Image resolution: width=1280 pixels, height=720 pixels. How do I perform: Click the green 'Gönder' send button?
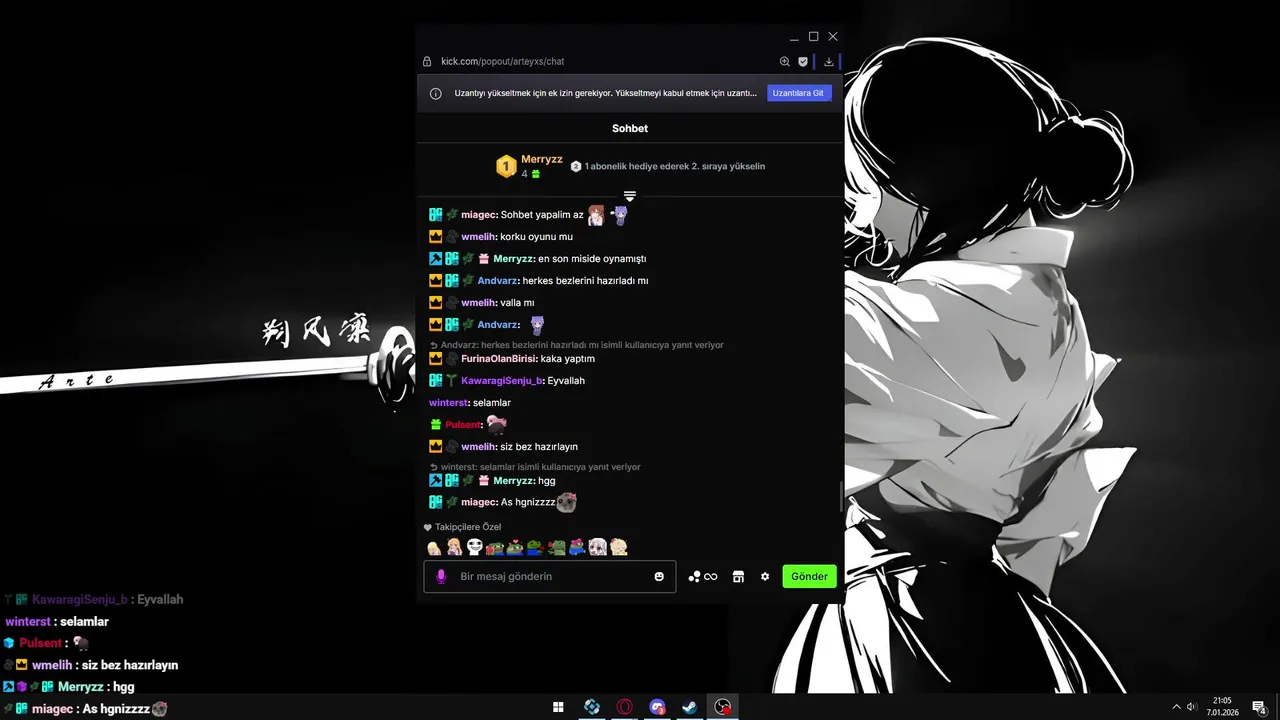[809, 577]
